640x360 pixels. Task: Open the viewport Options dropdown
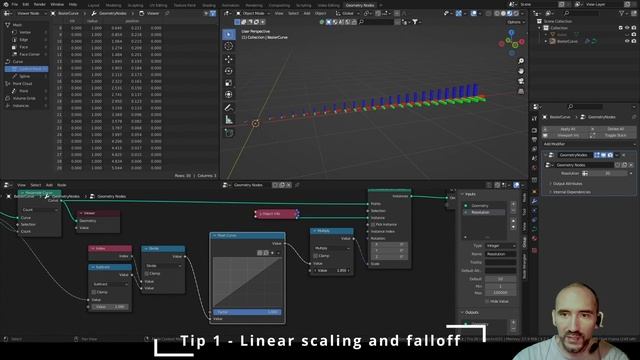click(515, 22)
